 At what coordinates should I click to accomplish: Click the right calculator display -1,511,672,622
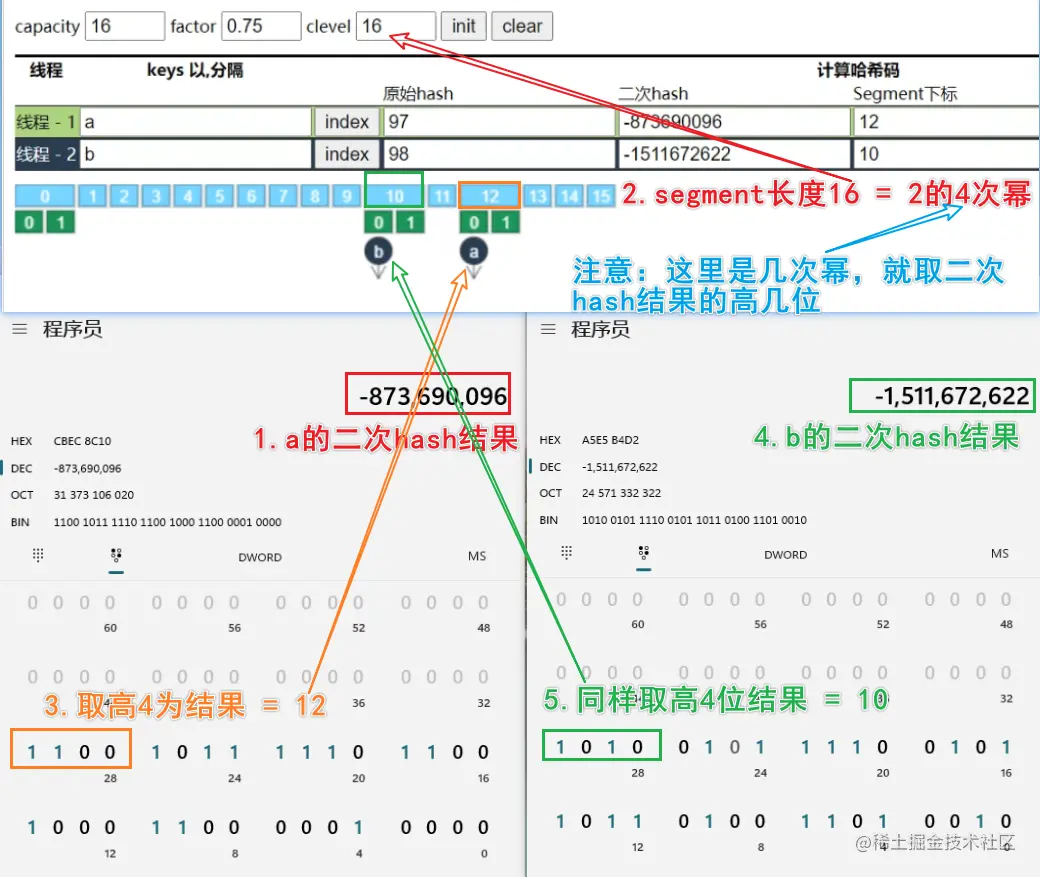[951, 396]
